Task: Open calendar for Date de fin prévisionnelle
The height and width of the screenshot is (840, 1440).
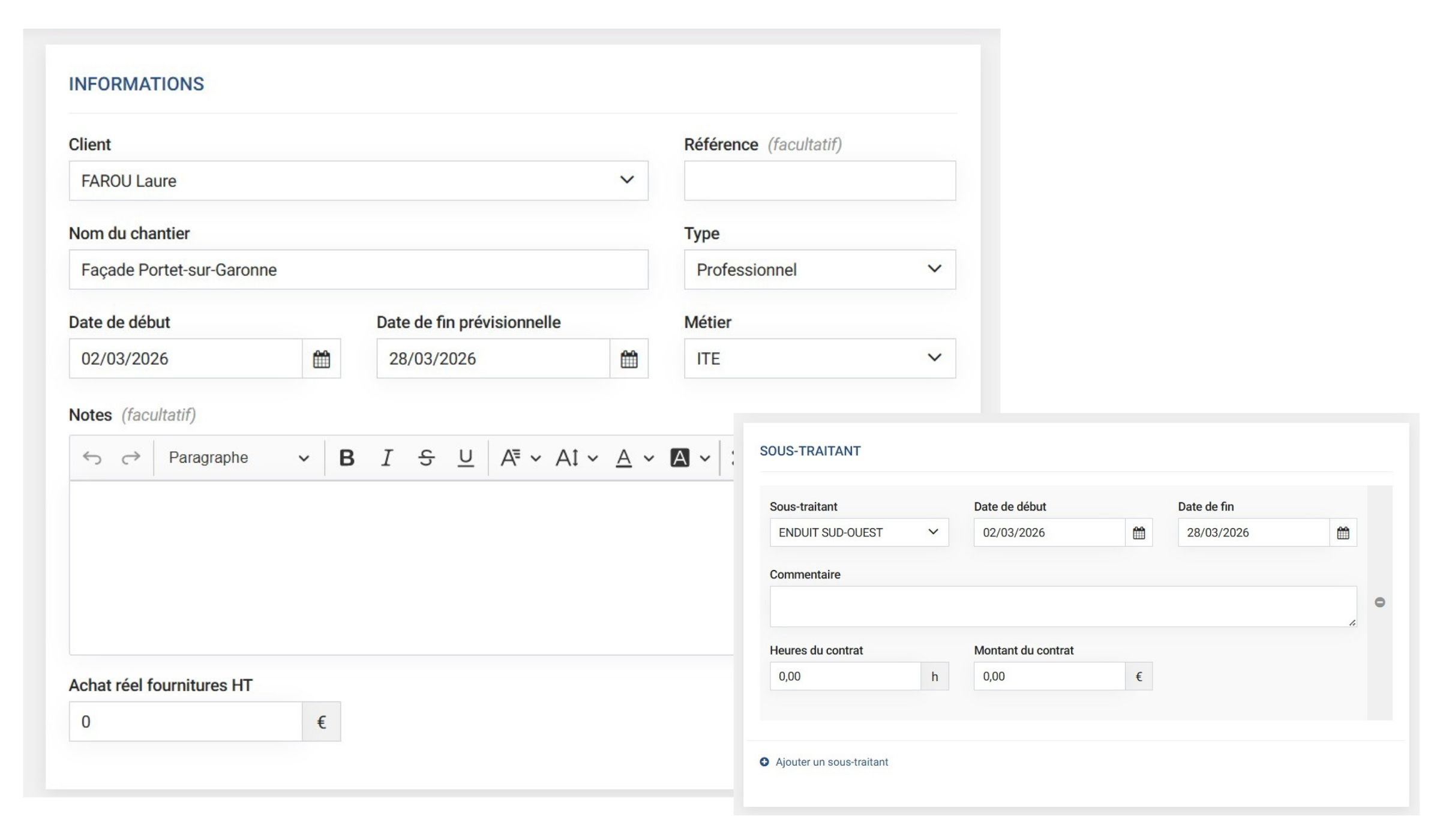Action: (x=629, y=359)
